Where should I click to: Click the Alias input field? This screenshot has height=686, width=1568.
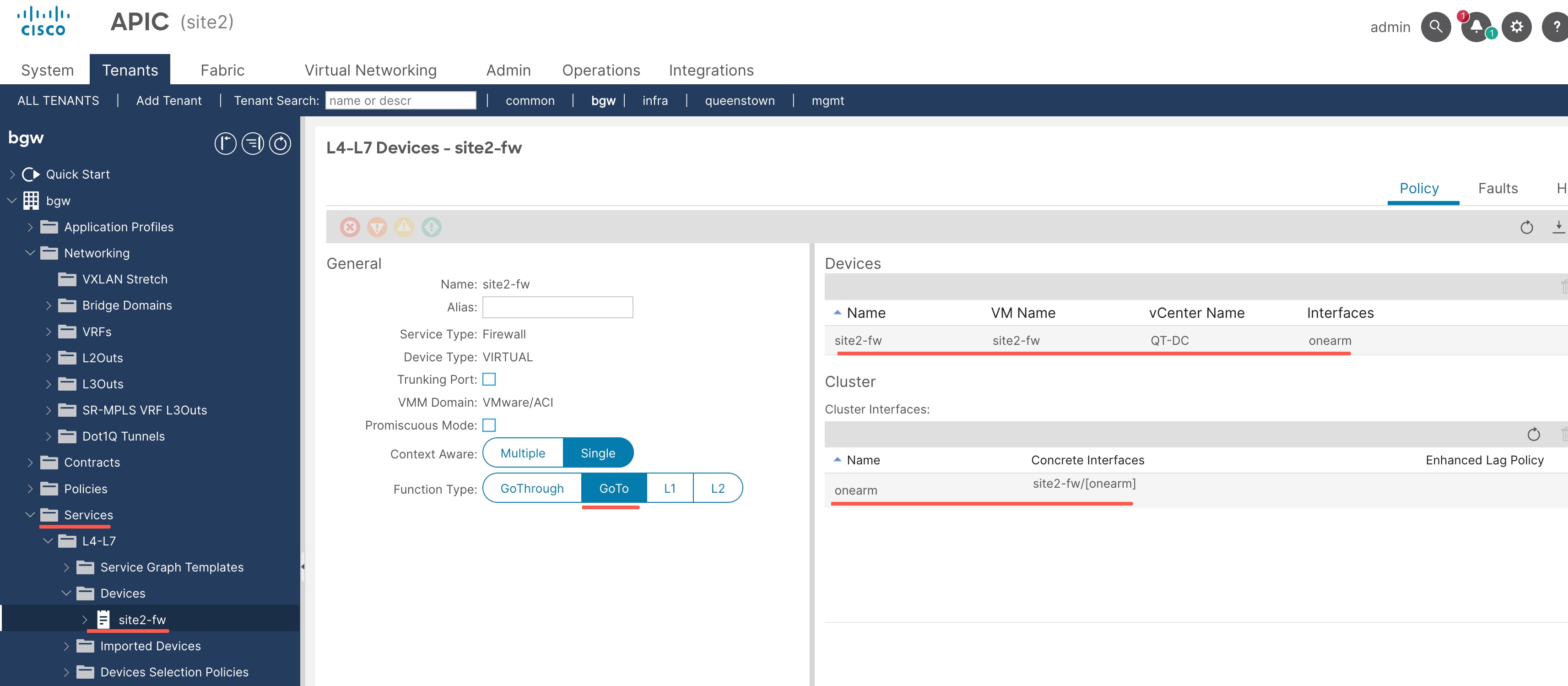tap(557, 307)
